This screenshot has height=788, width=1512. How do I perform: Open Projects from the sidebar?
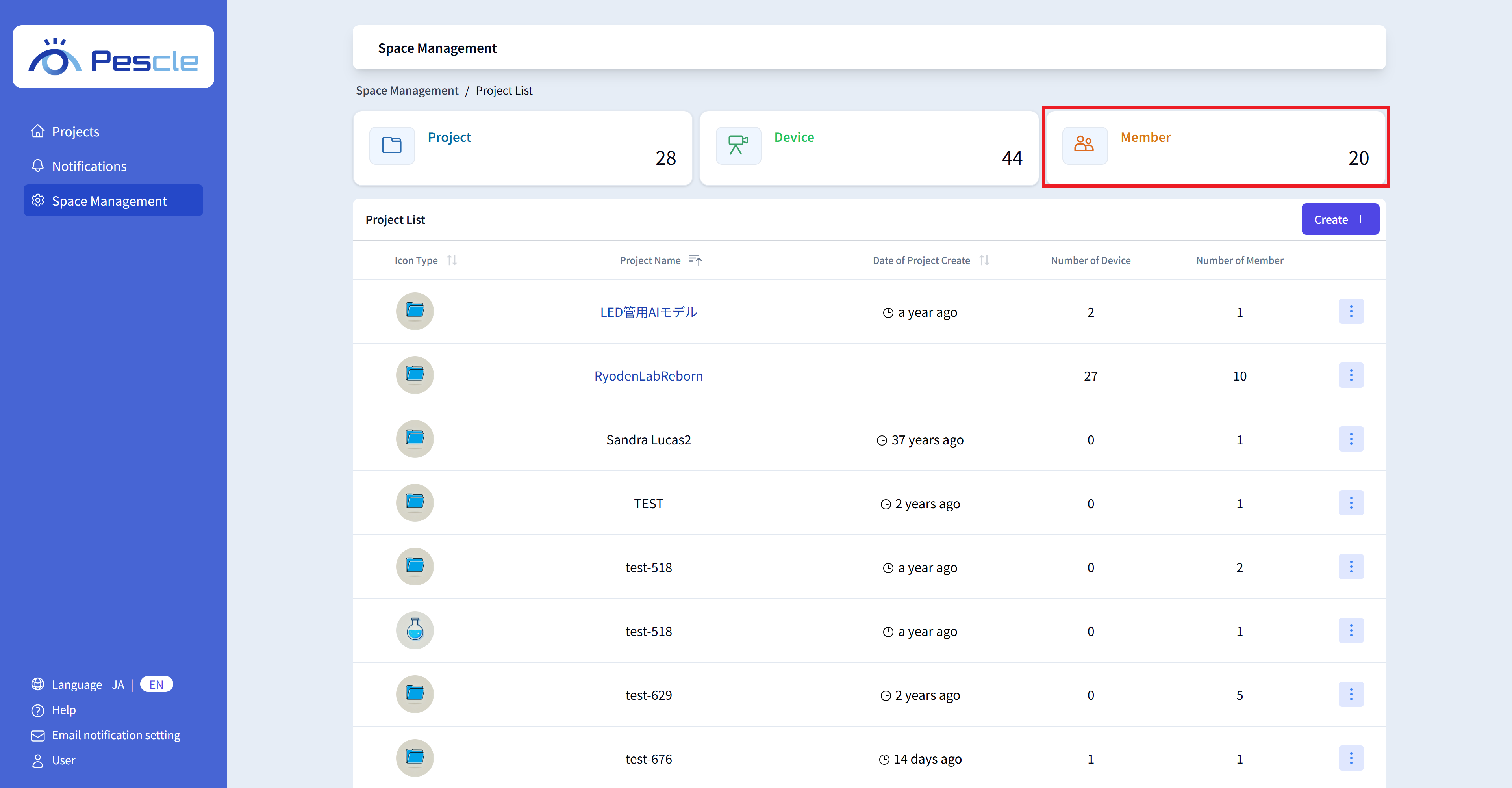coord(75,132)
